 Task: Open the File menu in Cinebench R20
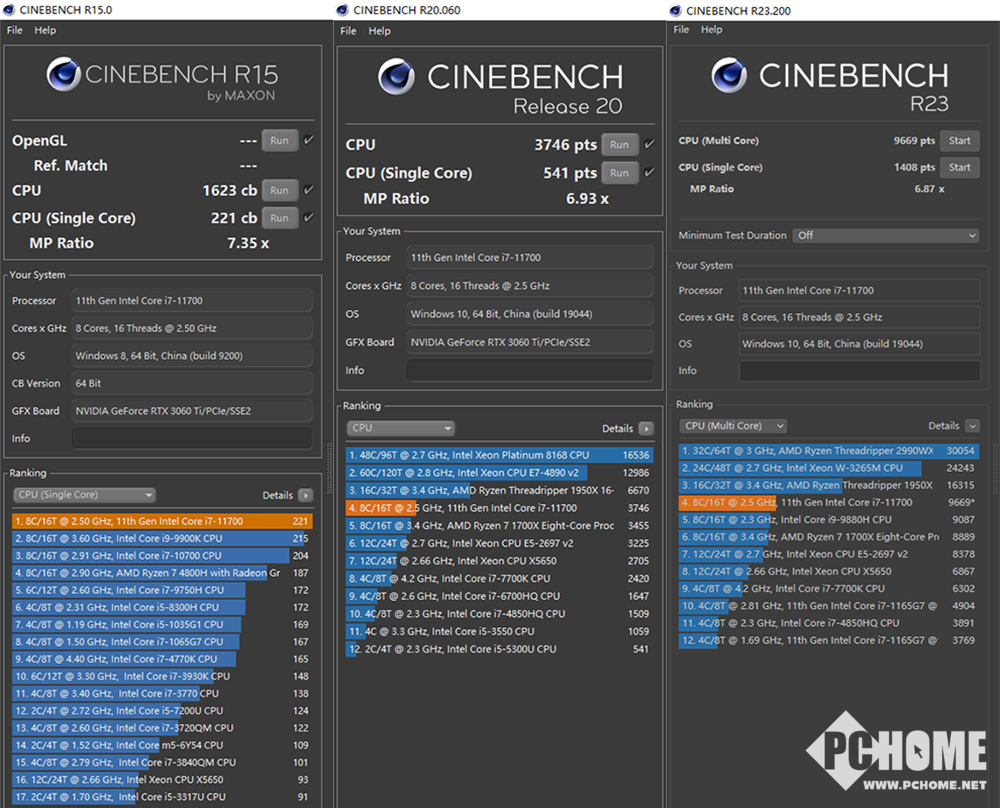[x=348, y=31]
